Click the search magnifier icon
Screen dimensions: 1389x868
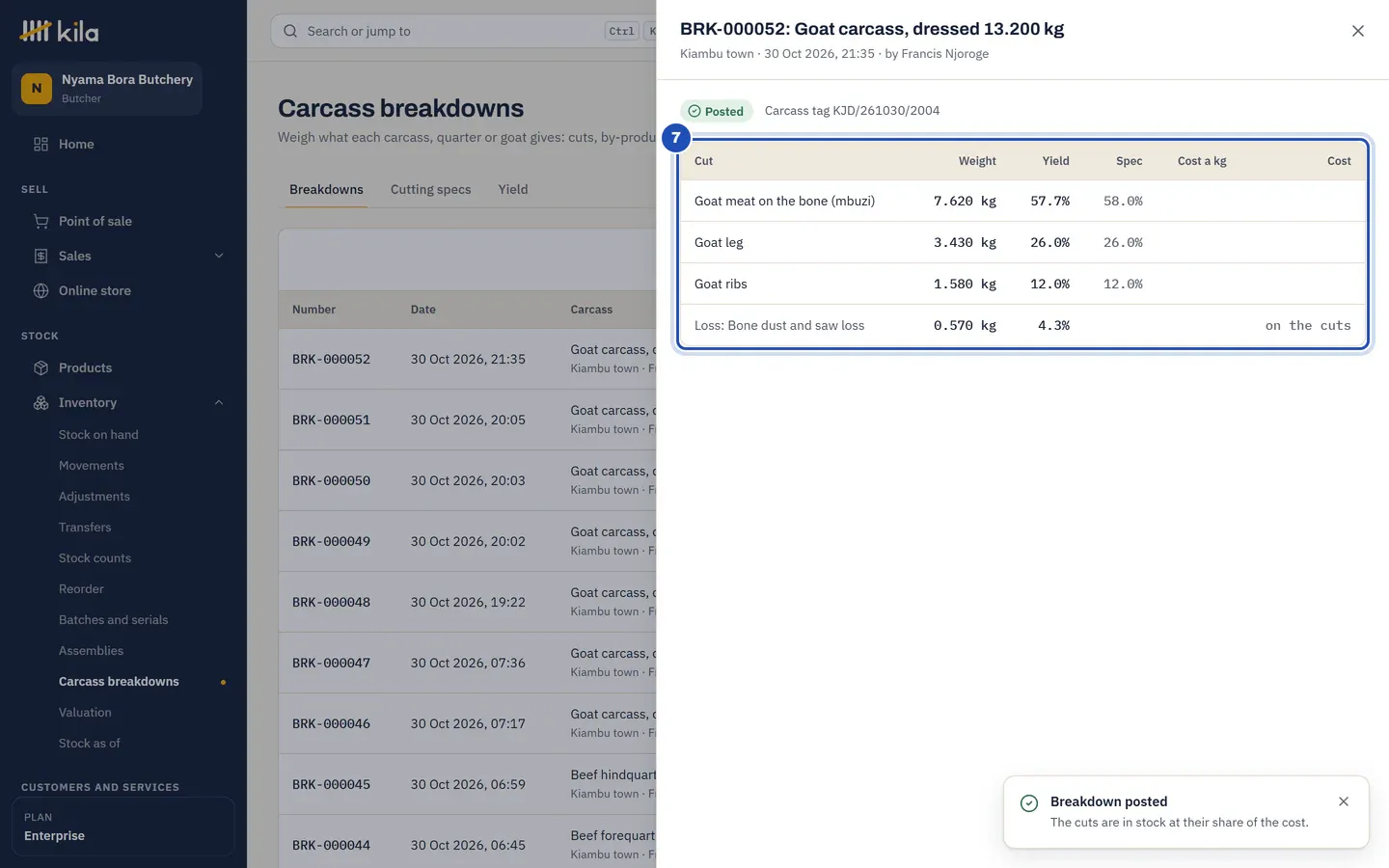pyautogui.click(x=290, y=31)
